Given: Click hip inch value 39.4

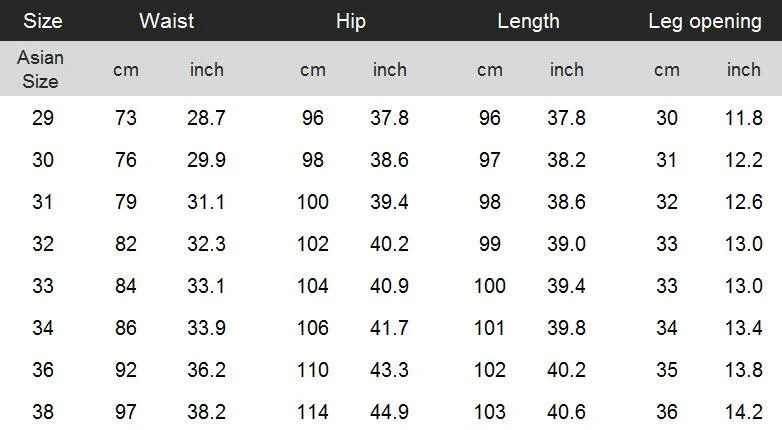Looking at the screenshot, I should [x=390, y=202].
